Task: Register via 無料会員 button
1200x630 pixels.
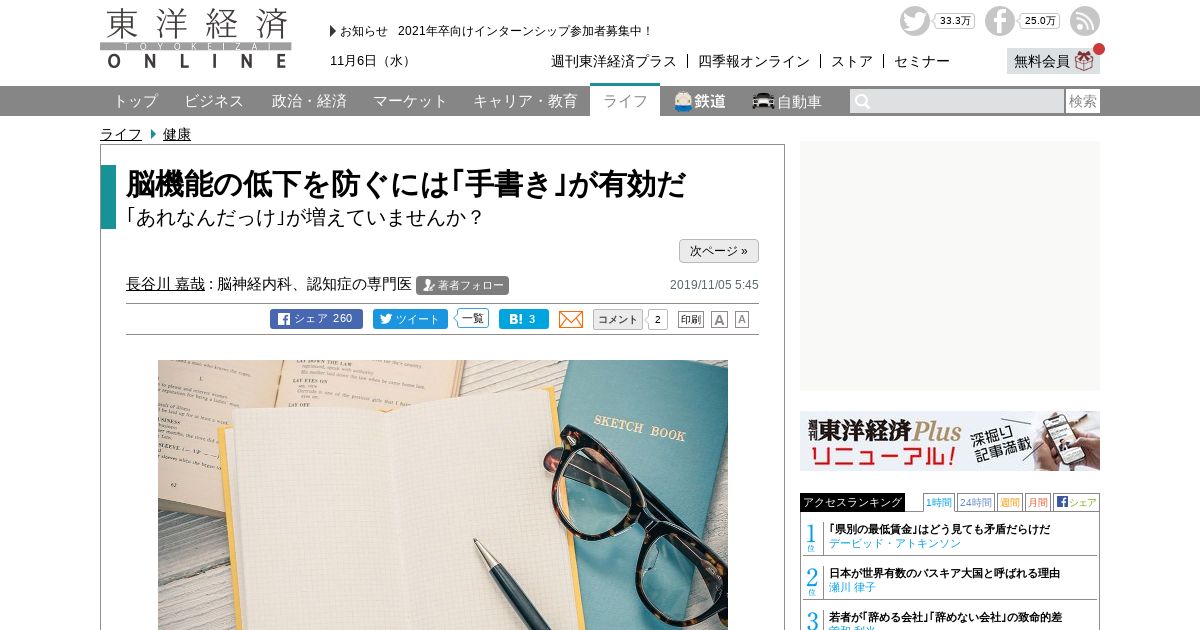Action: pos(1053,61)
